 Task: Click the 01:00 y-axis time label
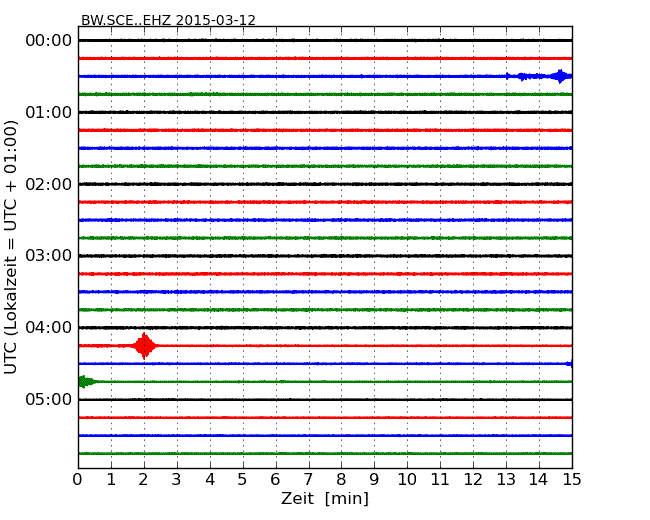click(48, 112)
